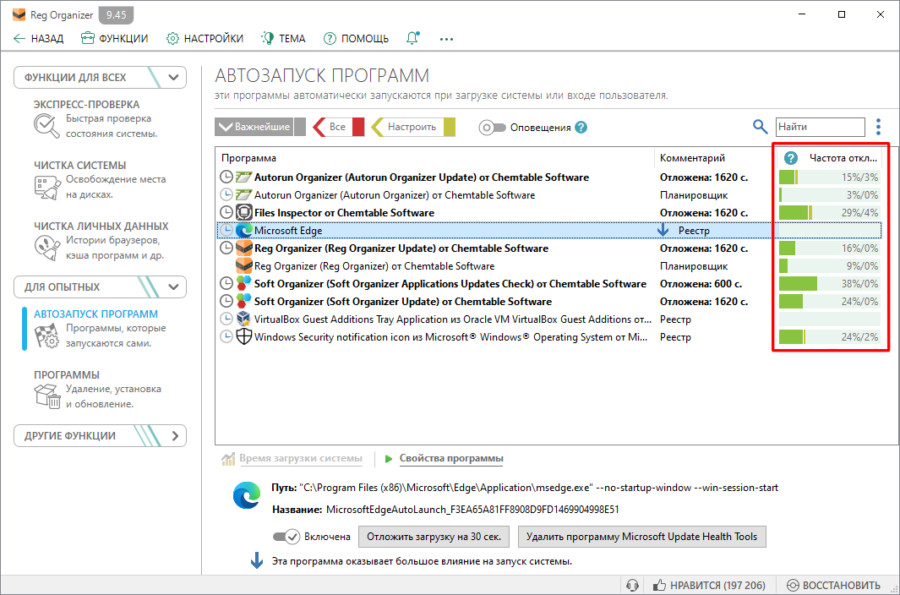Viewport: 900px width, 595px height.
Task: Switch to Свойства программы tab
Action: point(444,458)
